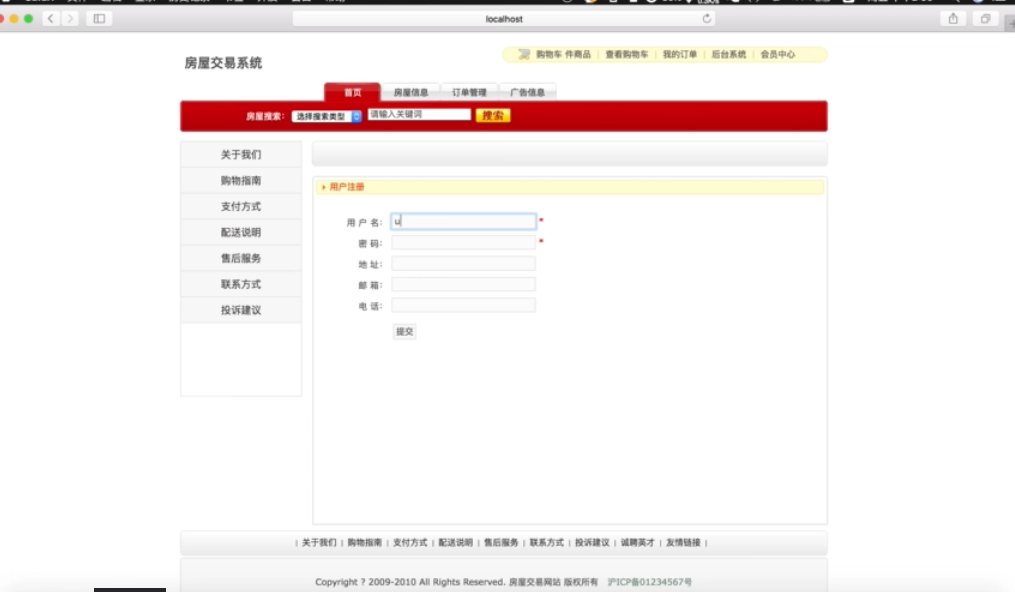Open footer 诚聘英才 link
Viewport: 1015px width, 592px height.
(x=638, y=543)
